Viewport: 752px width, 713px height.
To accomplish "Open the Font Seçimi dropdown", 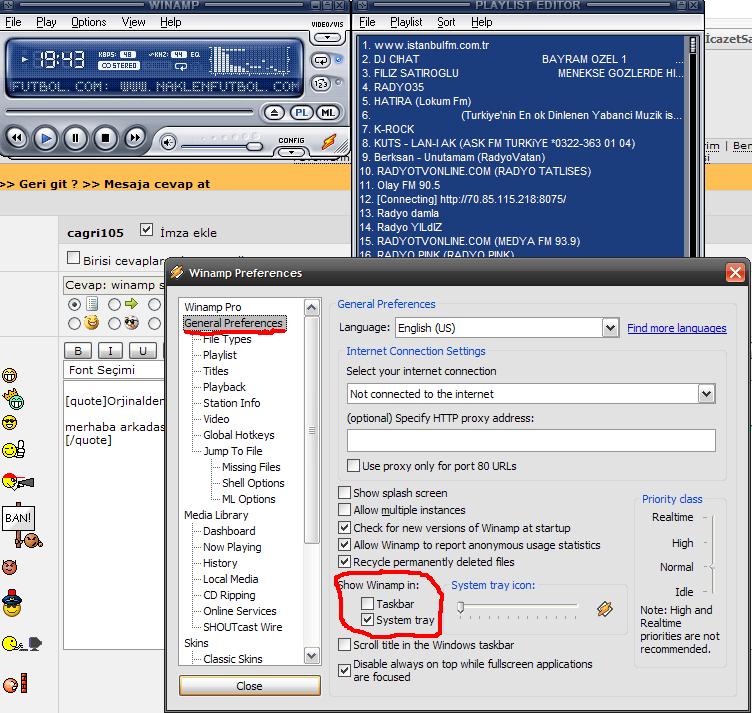I will [x=114, y=370].
